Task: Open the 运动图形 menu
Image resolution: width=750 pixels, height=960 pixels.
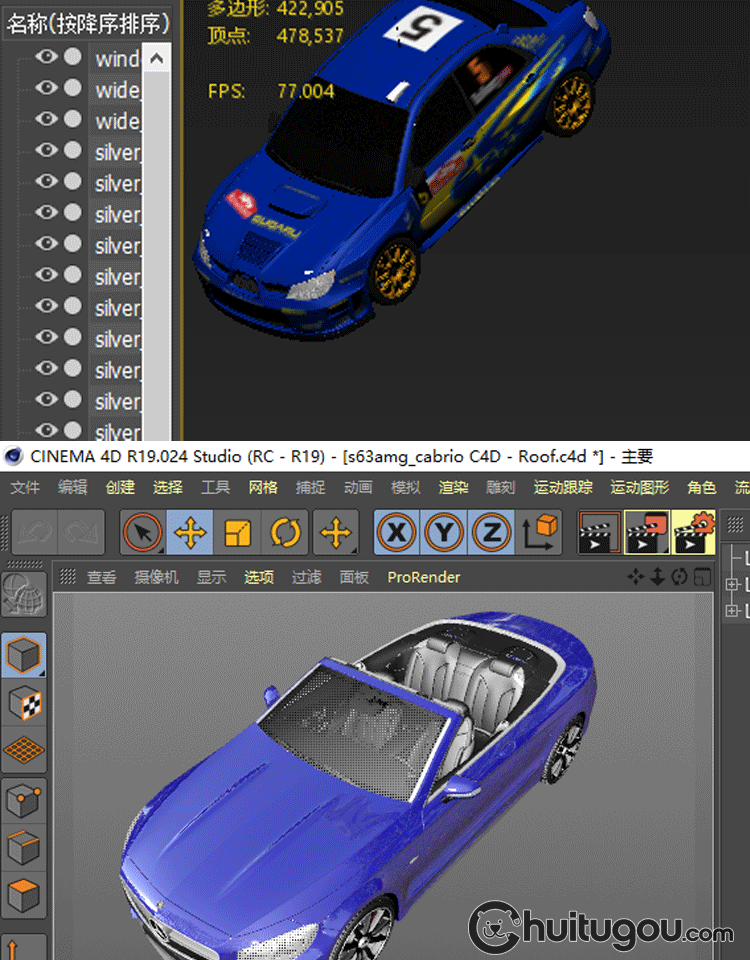Action: 639,487
